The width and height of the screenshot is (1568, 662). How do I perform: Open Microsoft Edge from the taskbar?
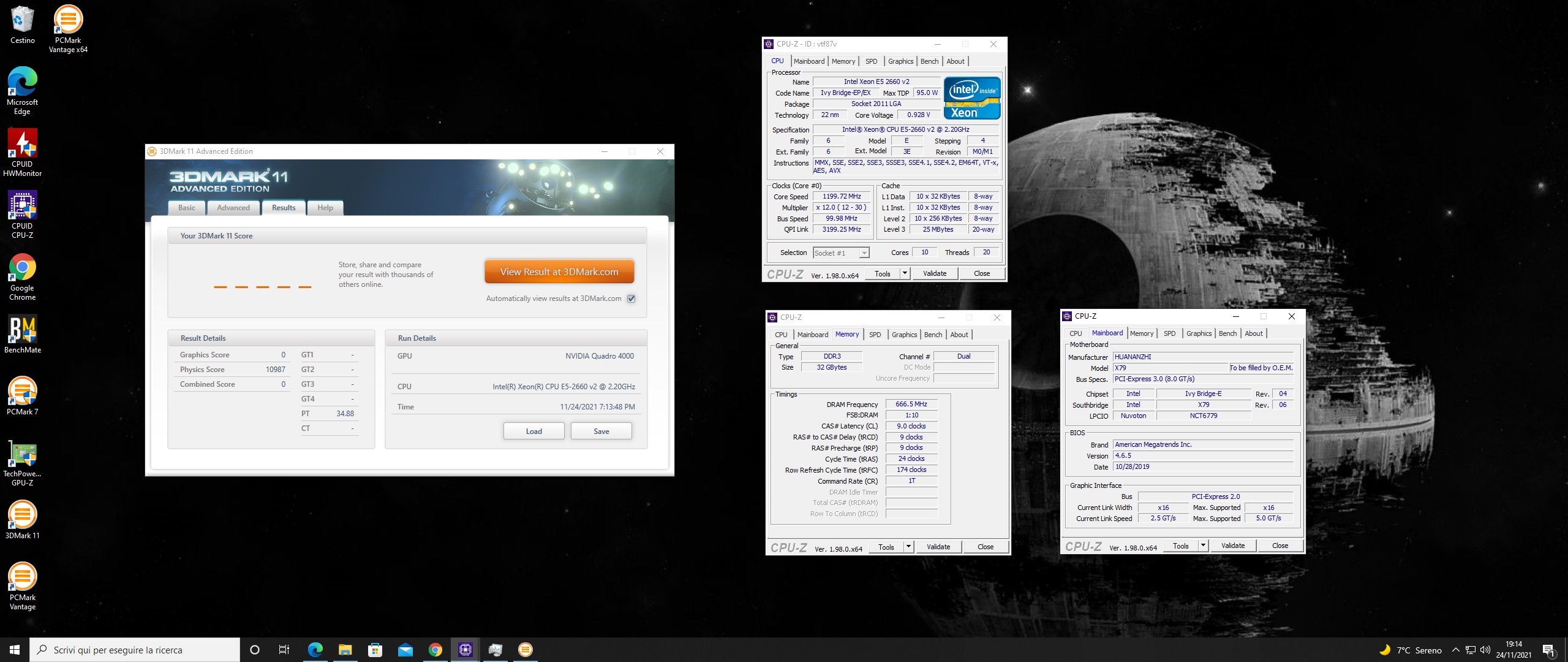pyautogui.click(x=315, y=650)
